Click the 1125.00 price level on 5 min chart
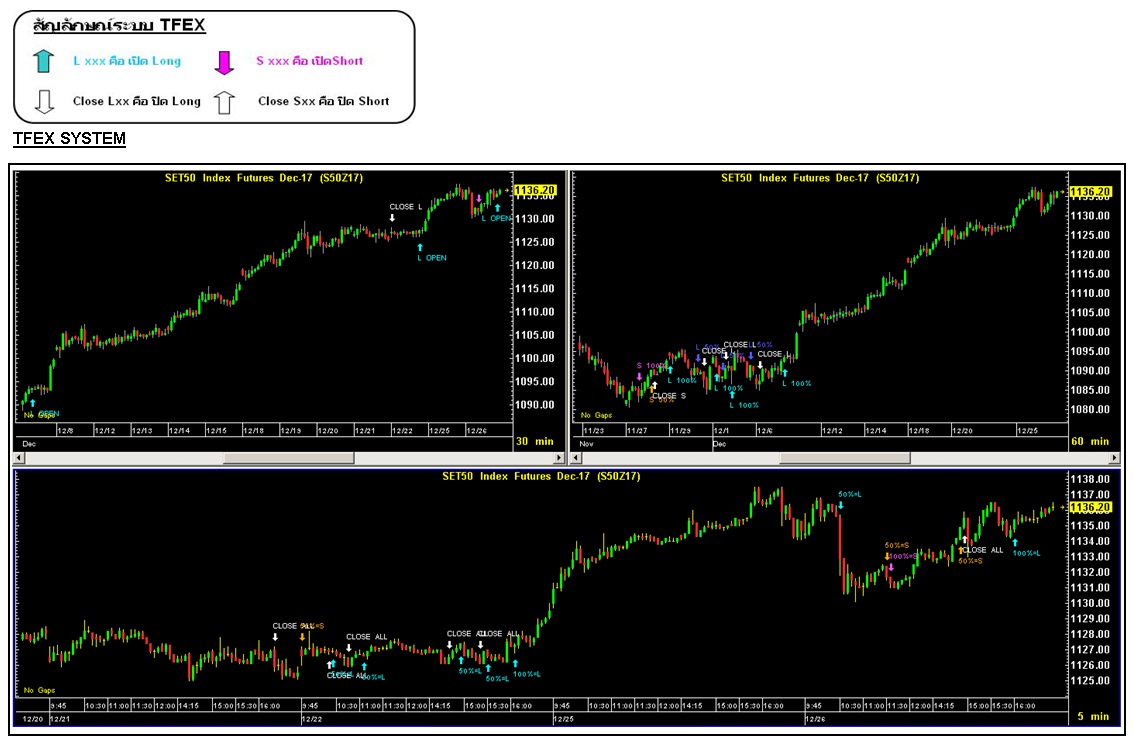Screen dimensions: 1134x744 coord(1090,681)
